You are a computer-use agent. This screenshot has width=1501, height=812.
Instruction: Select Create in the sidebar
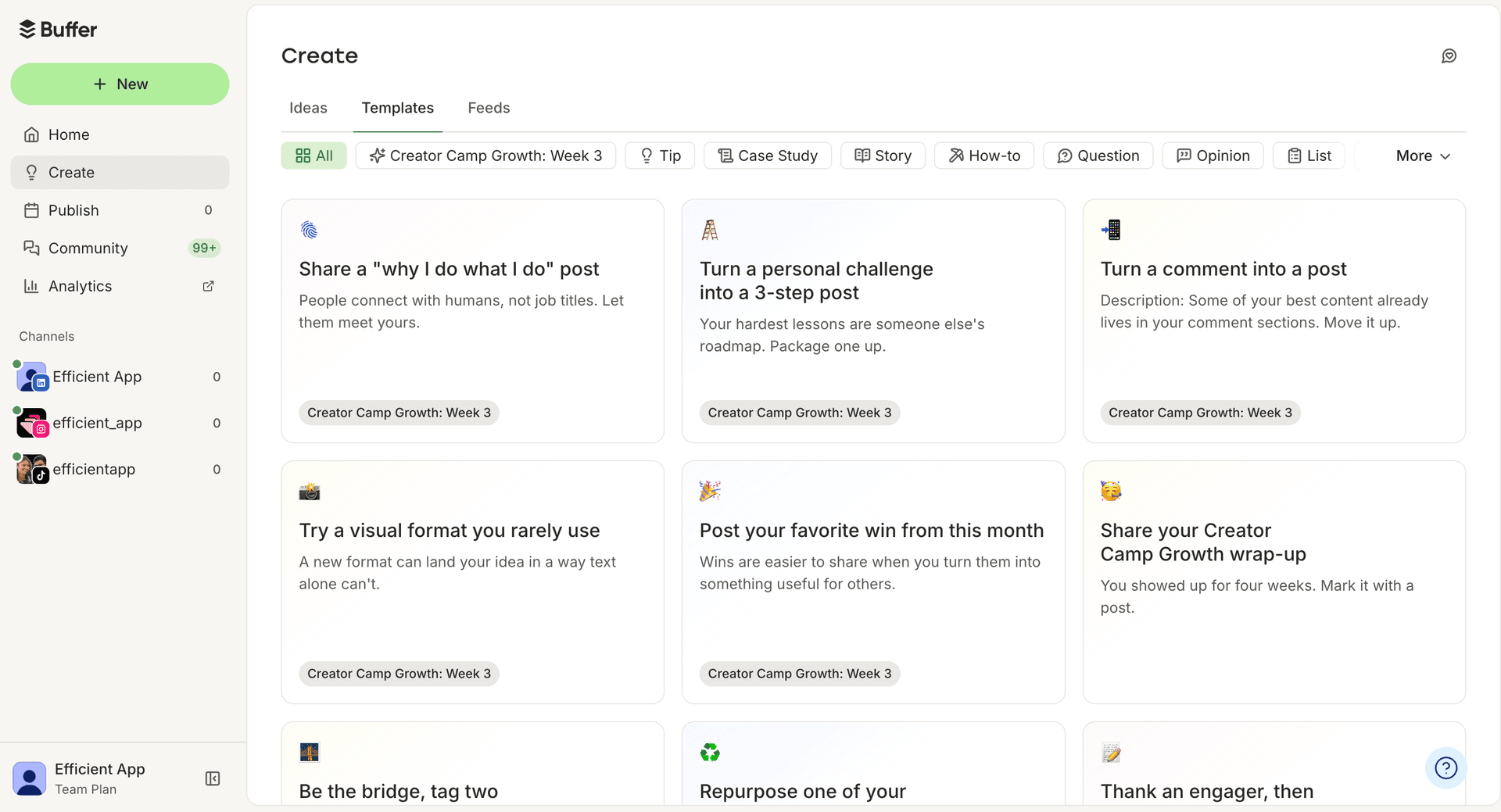(120, 172)
